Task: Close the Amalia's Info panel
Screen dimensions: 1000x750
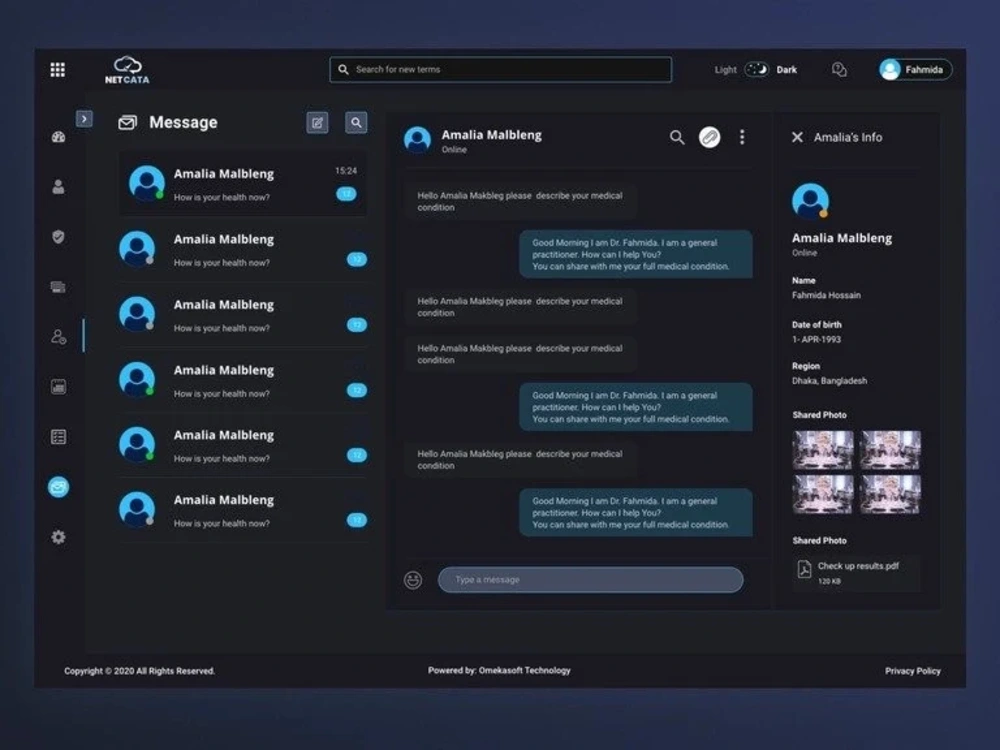Action: [x=797, y=137]
